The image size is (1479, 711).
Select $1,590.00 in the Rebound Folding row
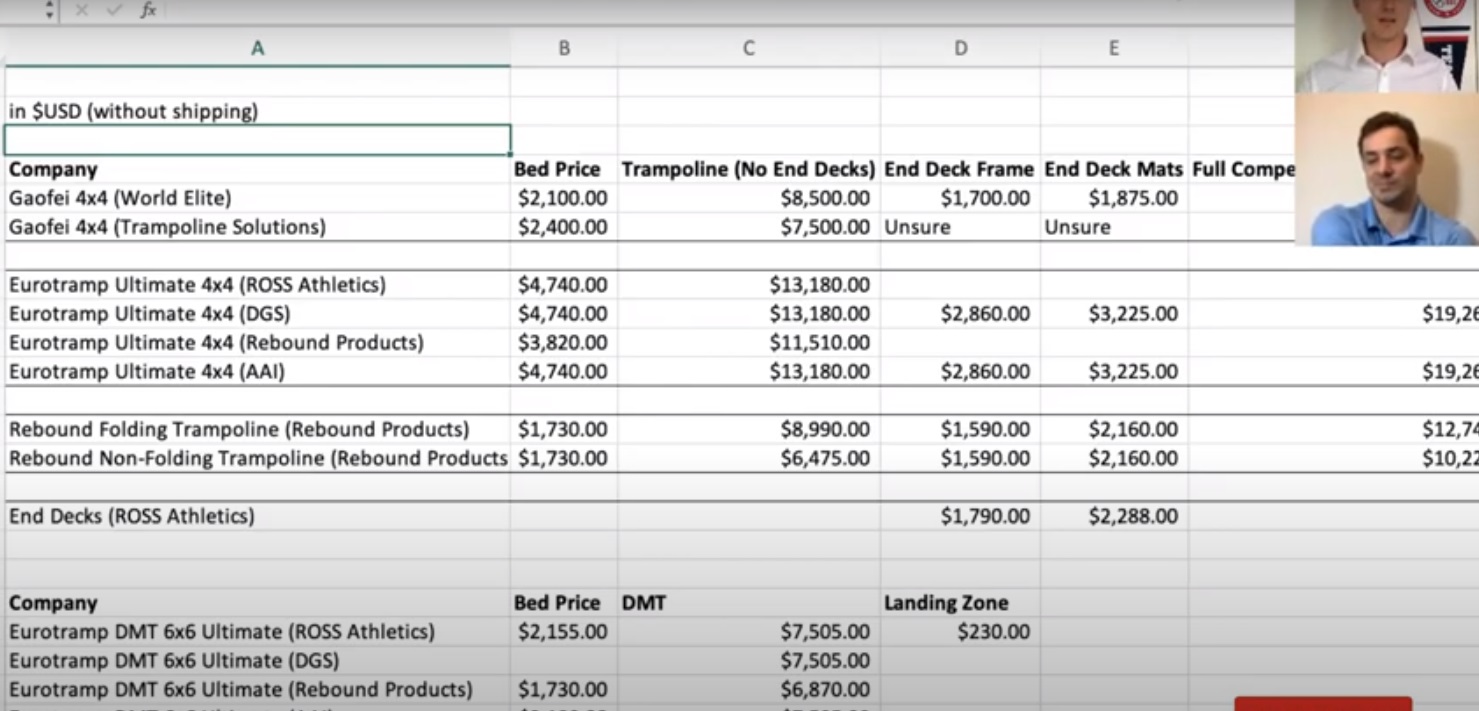(x=960, y=430)
